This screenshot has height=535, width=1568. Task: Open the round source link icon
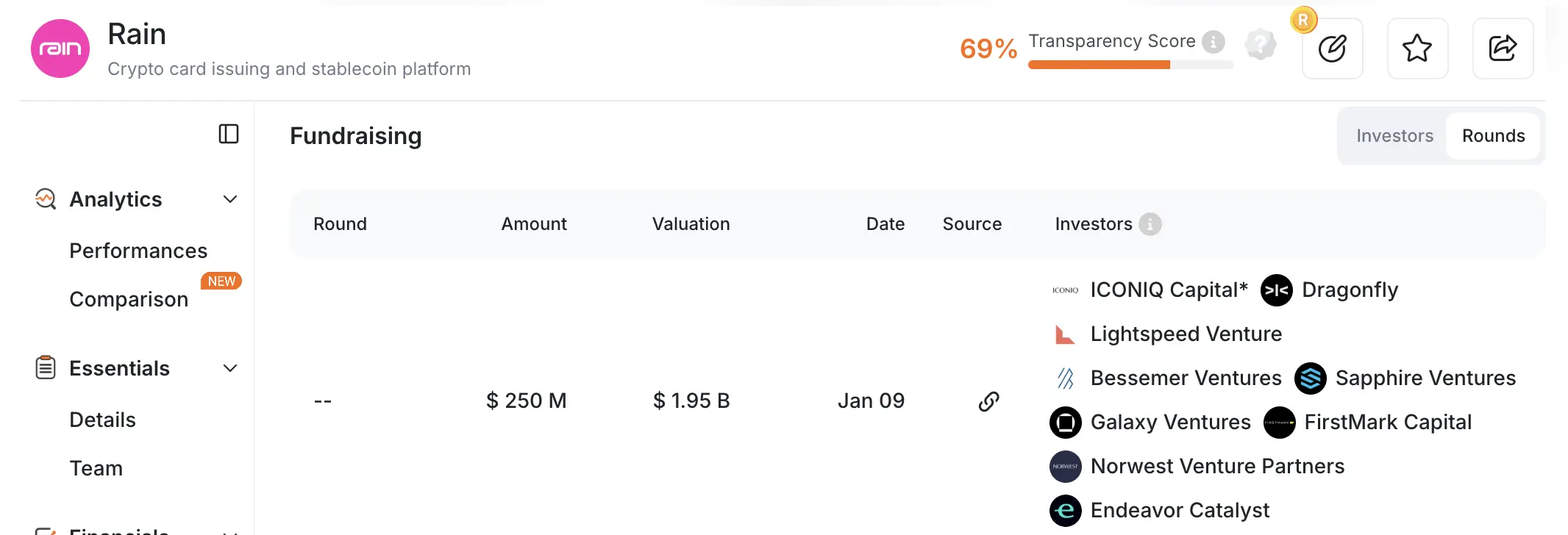(x=988, y=401)
